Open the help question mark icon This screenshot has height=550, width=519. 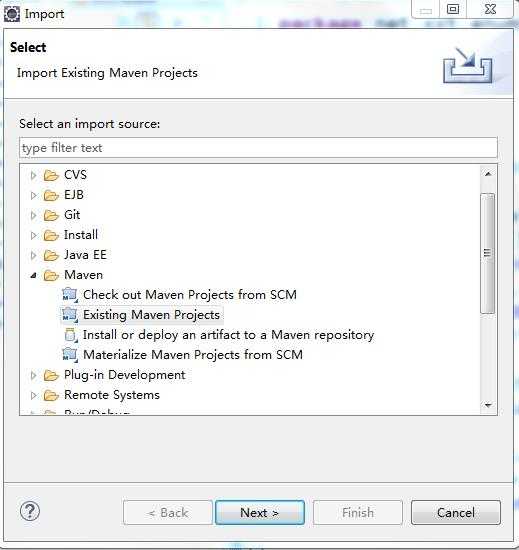[x=30, y=511]
